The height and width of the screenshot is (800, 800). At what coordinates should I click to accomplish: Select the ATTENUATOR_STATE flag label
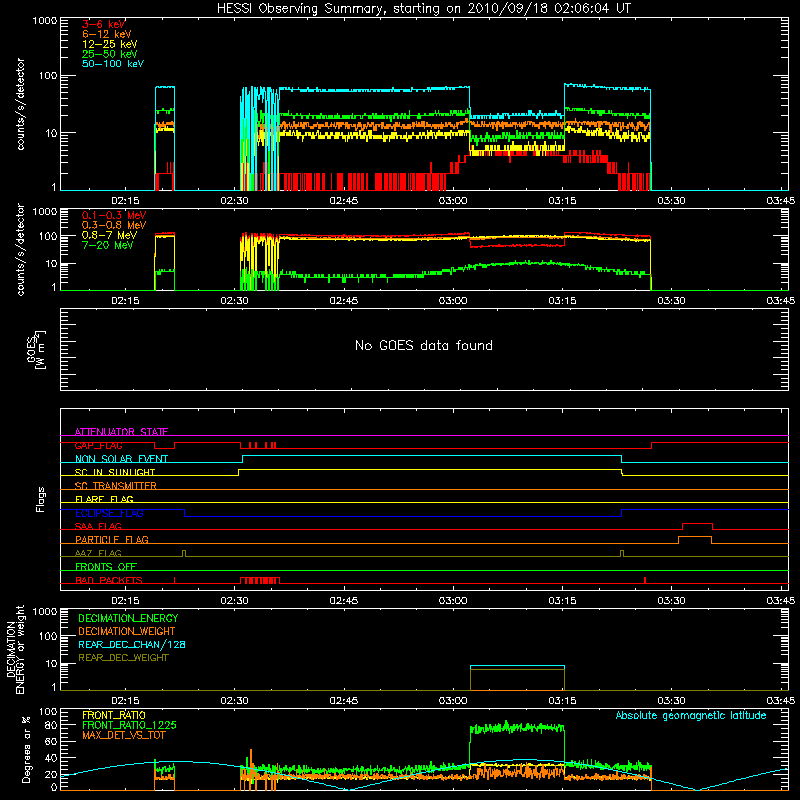point(121,432)
